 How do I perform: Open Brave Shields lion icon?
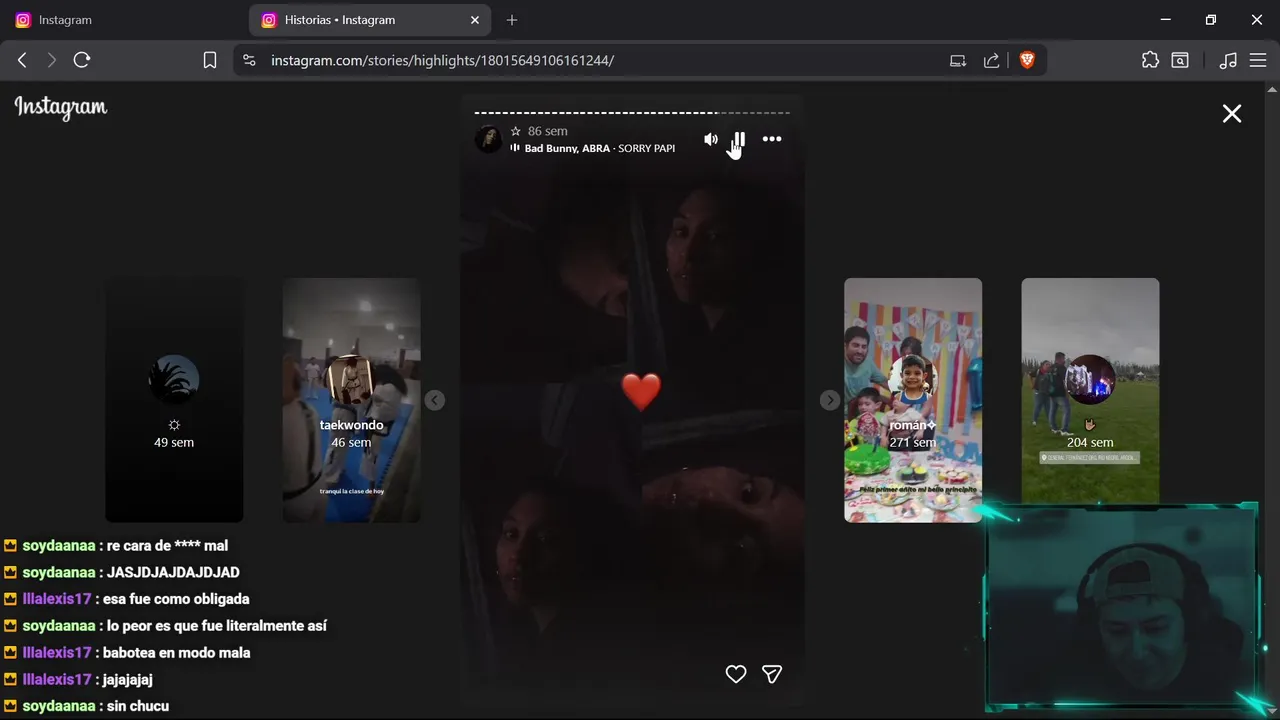pos(1027,60)
